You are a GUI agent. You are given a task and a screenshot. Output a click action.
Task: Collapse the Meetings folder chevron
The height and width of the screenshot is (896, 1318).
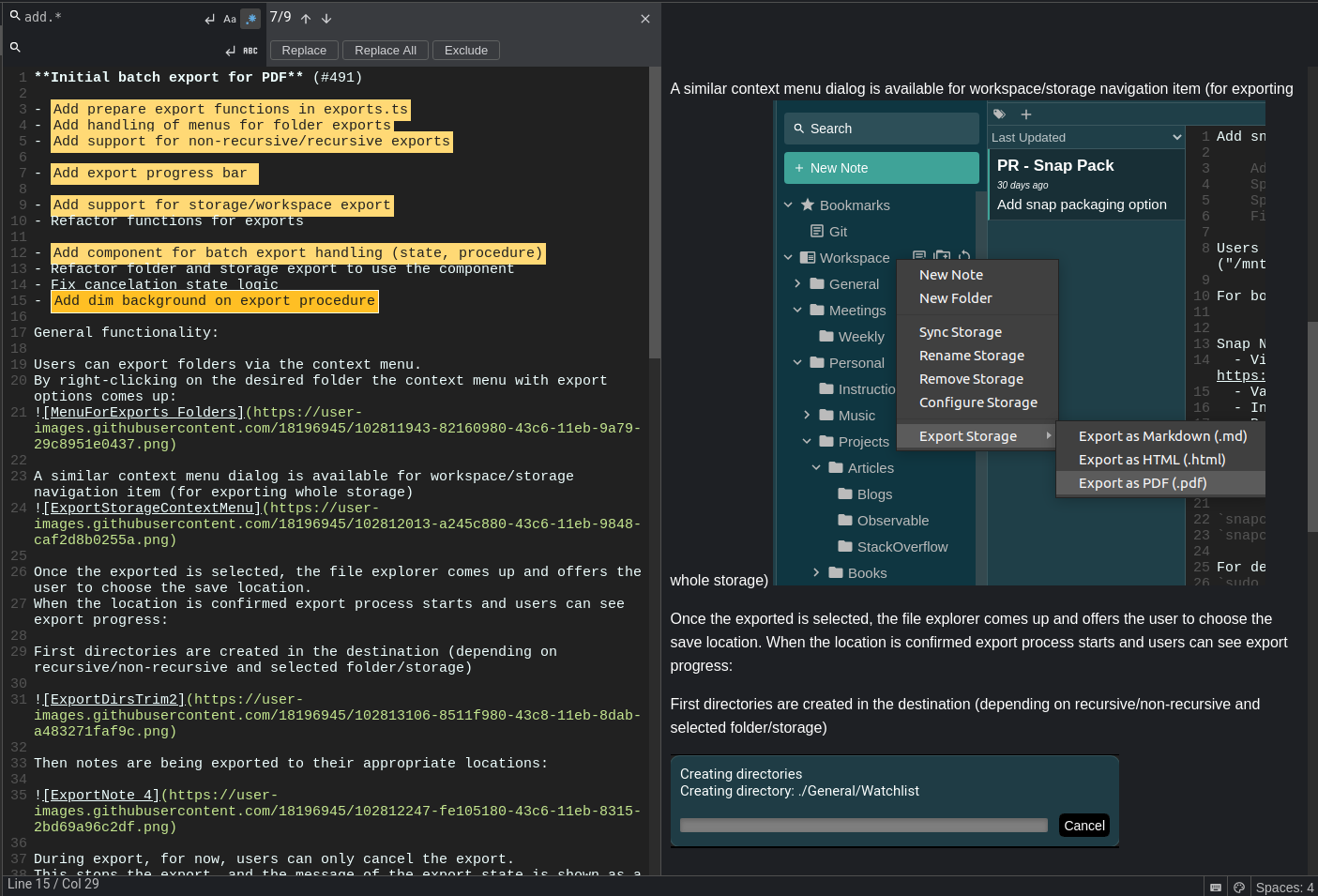(797, 310)
